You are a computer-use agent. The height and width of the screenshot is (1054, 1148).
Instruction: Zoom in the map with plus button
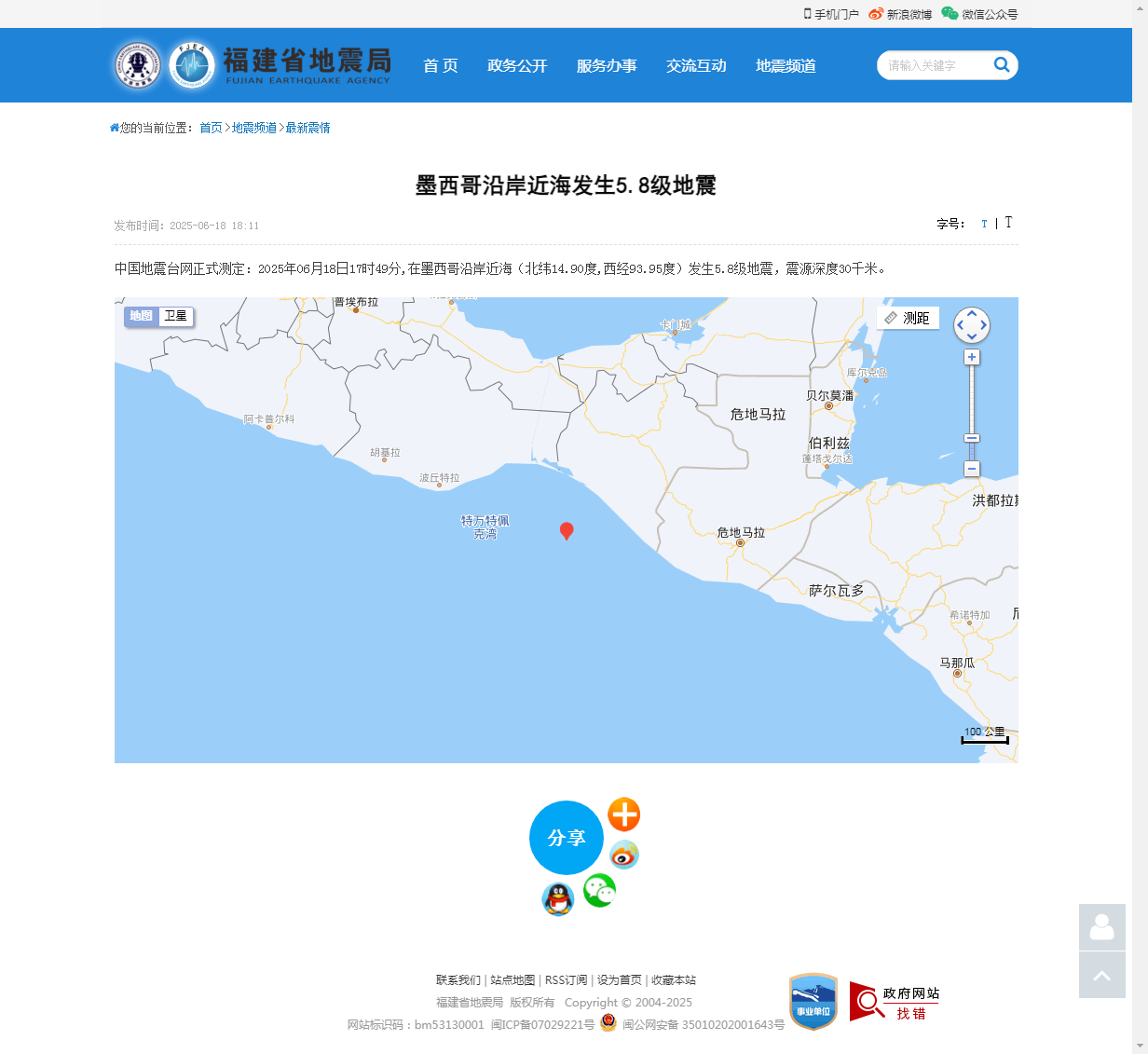(x=972, y=358)
